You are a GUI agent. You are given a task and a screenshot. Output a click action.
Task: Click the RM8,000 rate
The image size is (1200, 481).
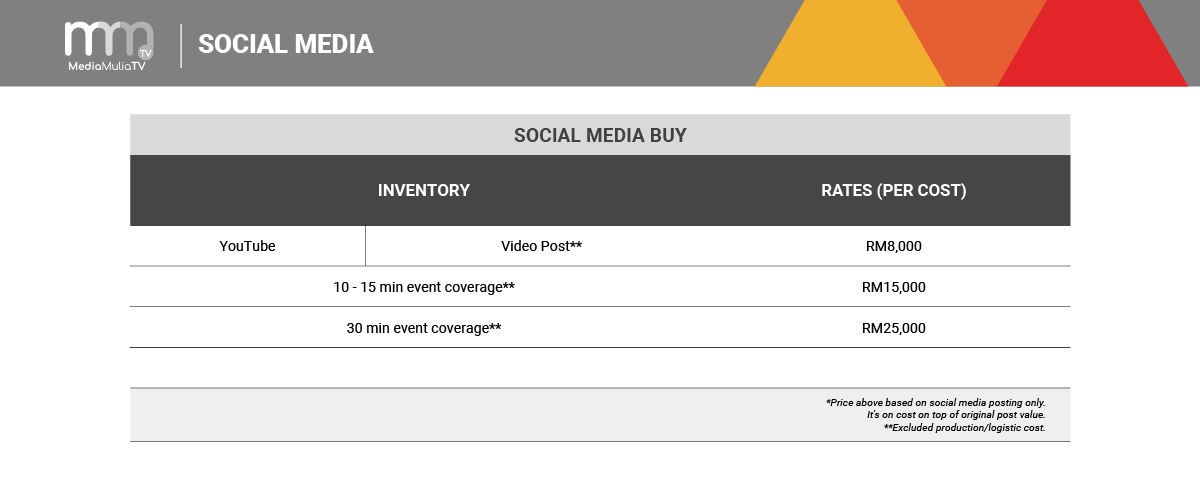tap(893, 246)
